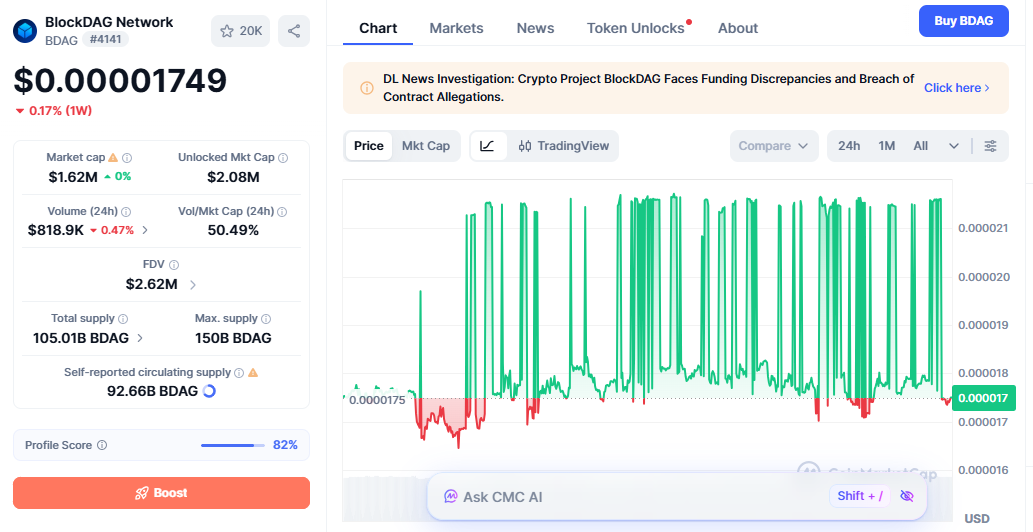Image resolution: width=1033 pixels, height=532 pixels.
Task: Follow the 'Click here' news link
Action: point(957,88)
